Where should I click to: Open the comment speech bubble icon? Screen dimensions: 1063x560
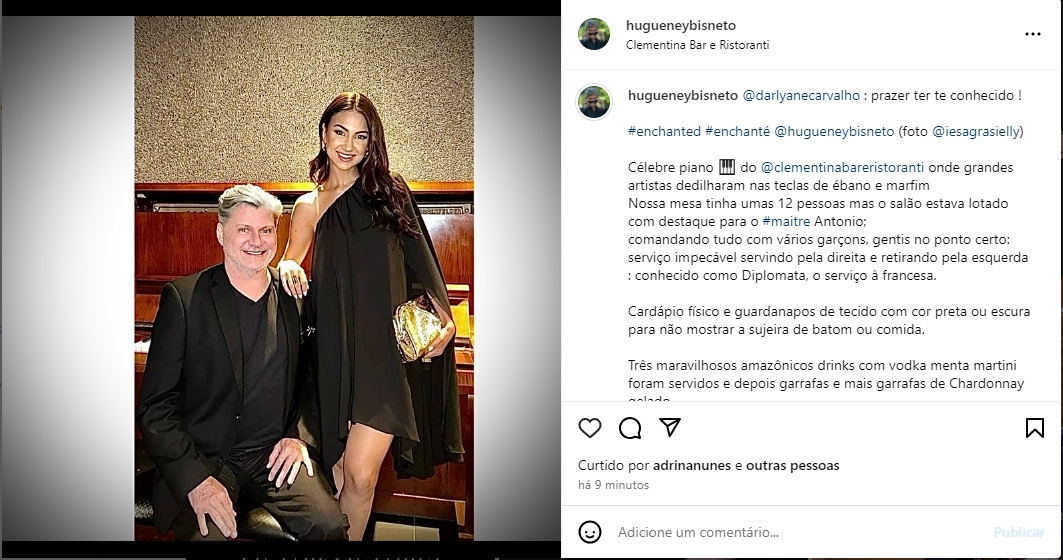click(630, 428)
